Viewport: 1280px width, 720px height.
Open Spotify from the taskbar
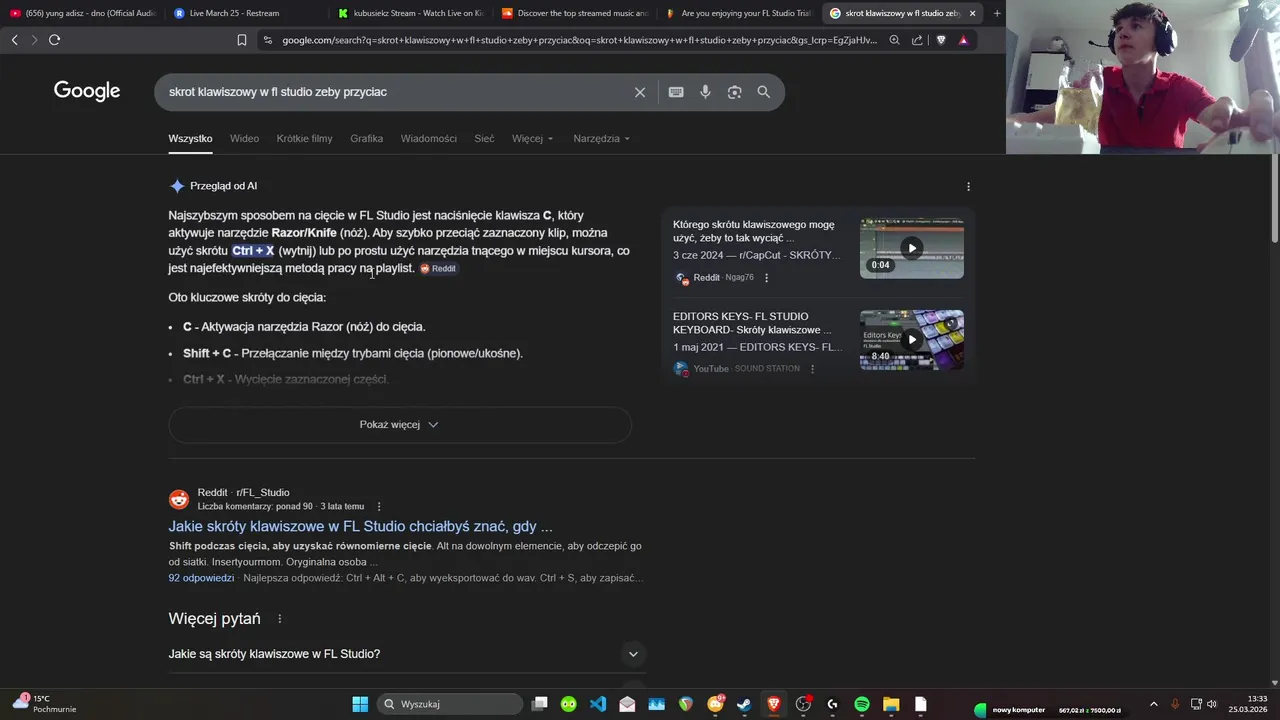[862, 704]
